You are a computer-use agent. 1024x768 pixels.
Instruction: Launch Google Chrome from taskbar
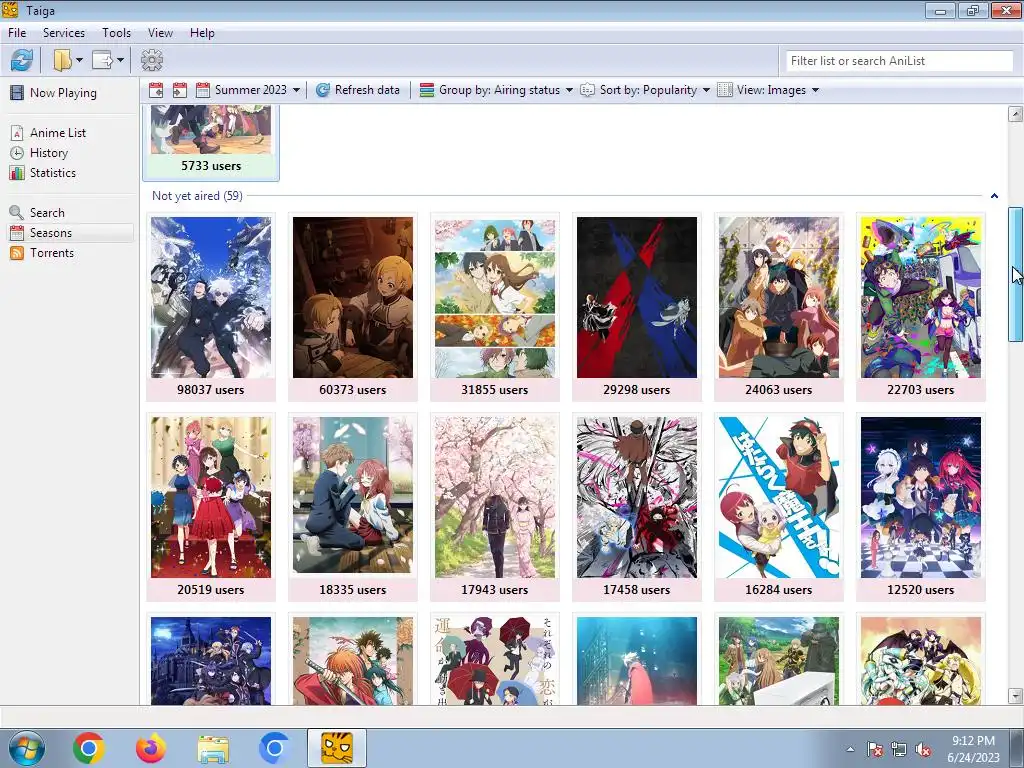(89, 748)
